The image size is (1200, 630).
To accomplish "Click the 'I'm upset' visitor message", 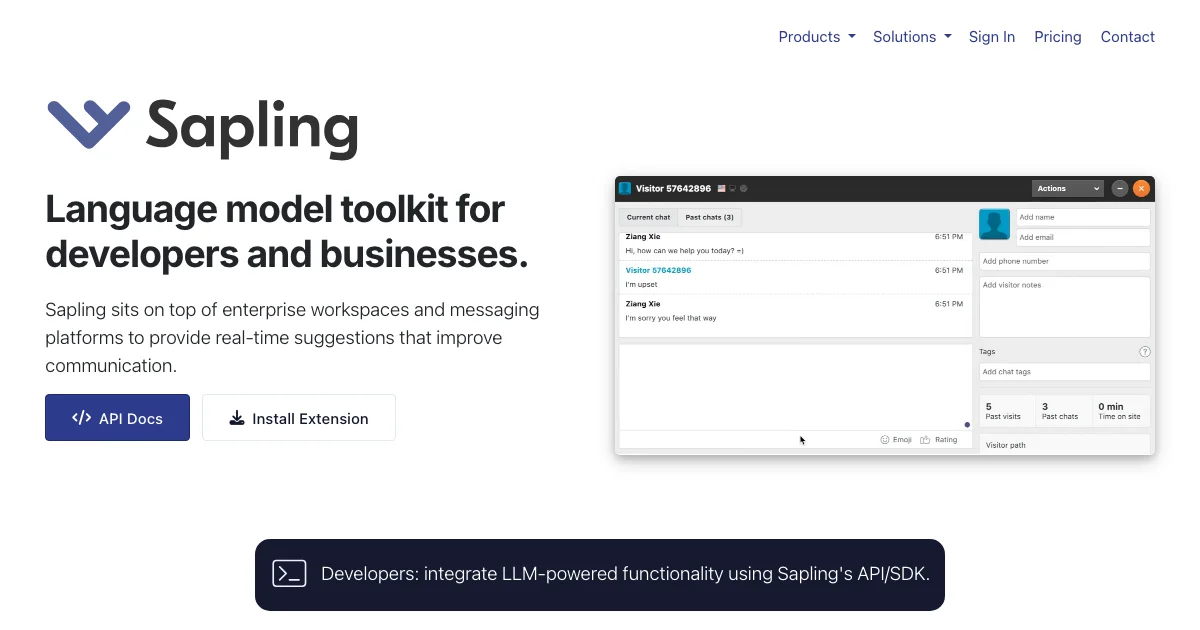I will pos(641,284).
